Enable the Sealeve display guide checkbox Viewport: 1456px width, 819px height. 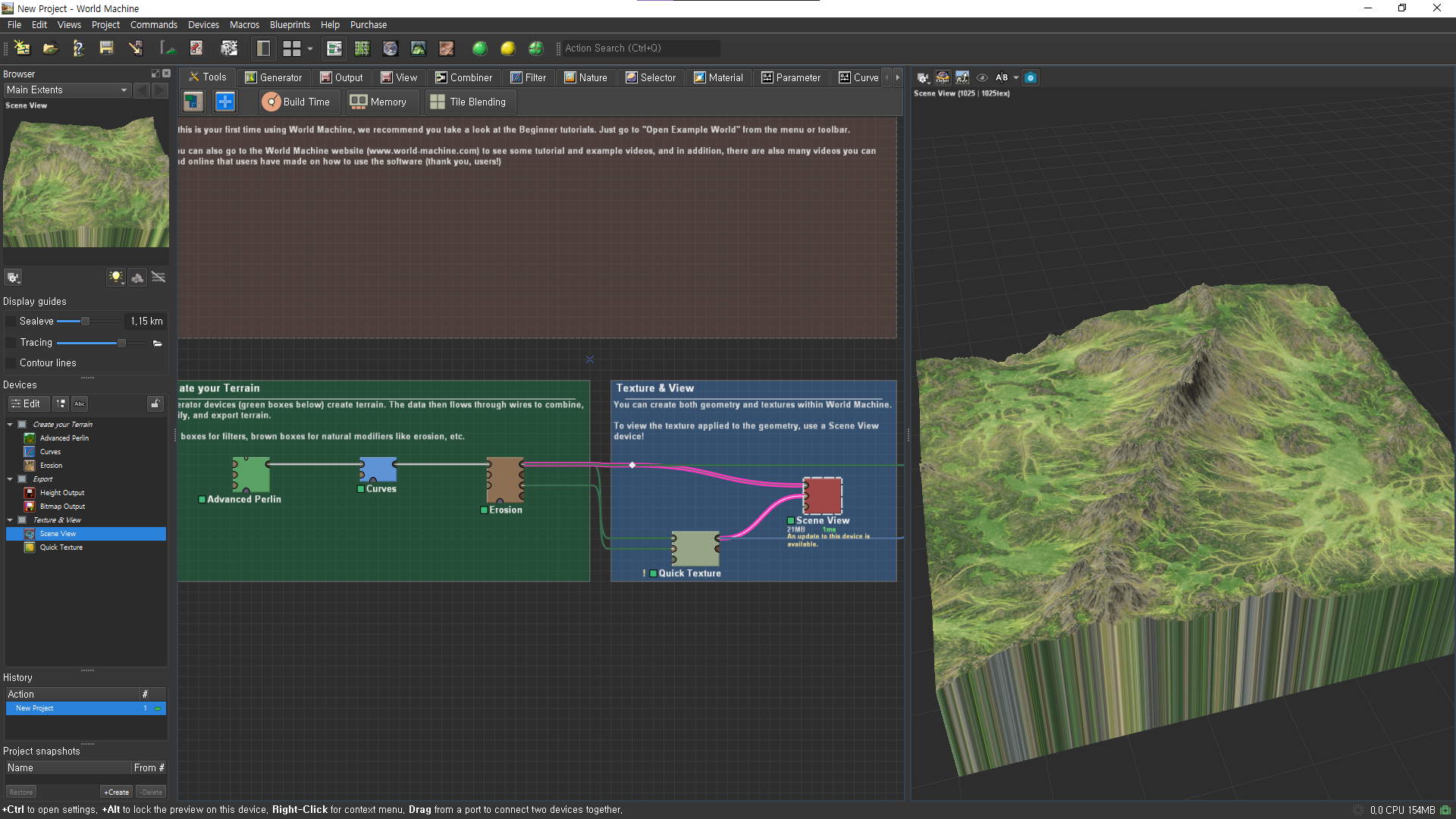[11, 322]
